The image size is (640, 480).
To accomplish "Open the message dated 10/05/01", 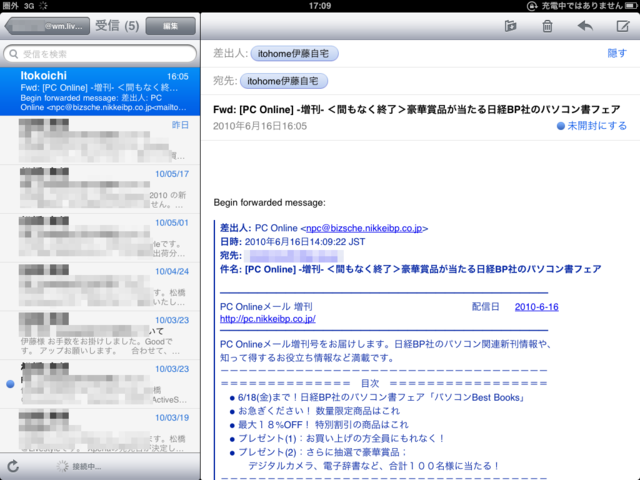I will [x=100, y=238].
